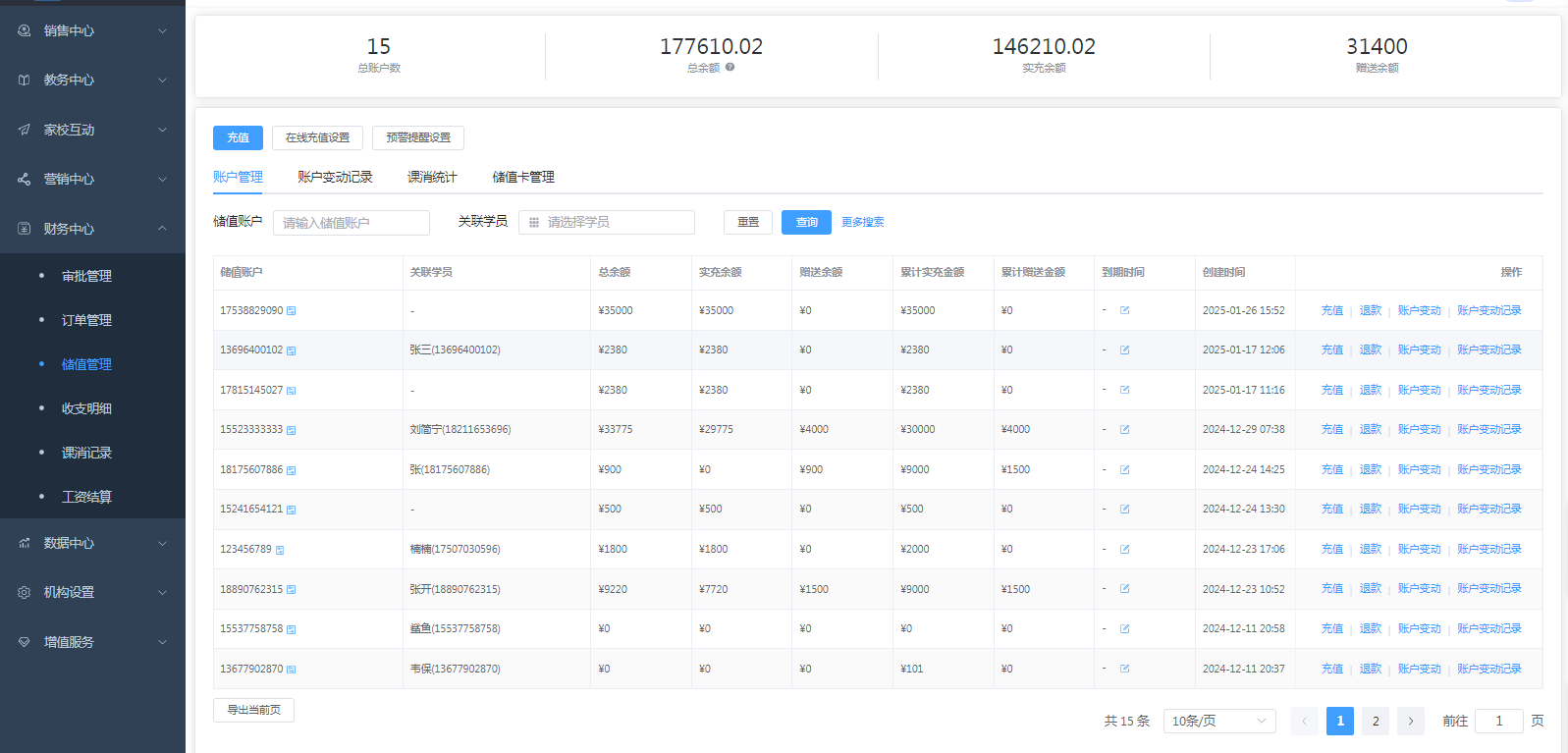Click 退款 for account 17538829090

coord(1371,310)
